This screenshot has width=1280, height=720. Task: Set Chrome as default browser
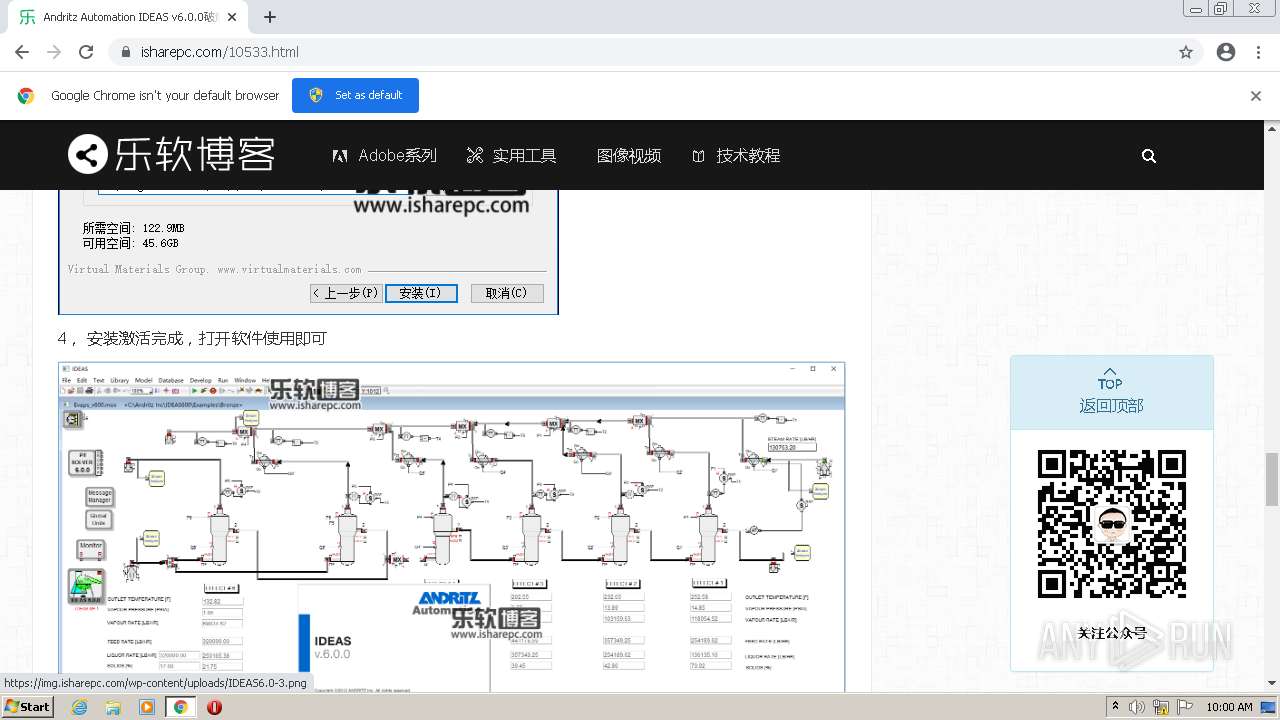pos(355,95)
